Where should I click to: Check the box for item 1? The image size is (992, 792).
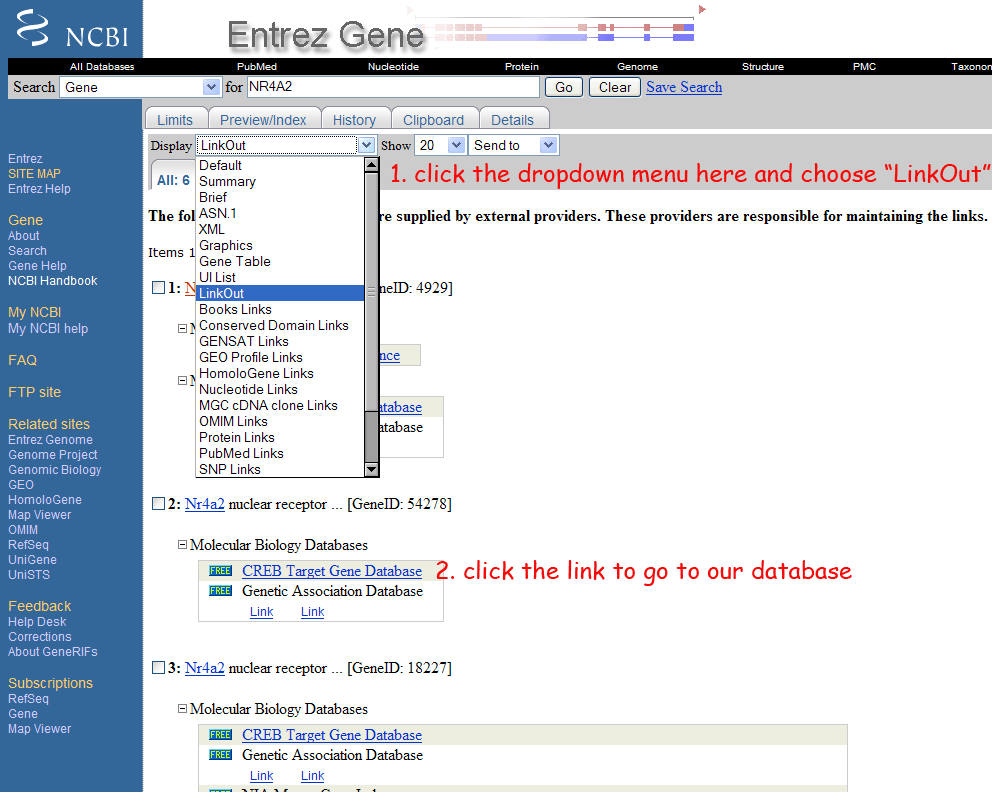click(158, 288)
